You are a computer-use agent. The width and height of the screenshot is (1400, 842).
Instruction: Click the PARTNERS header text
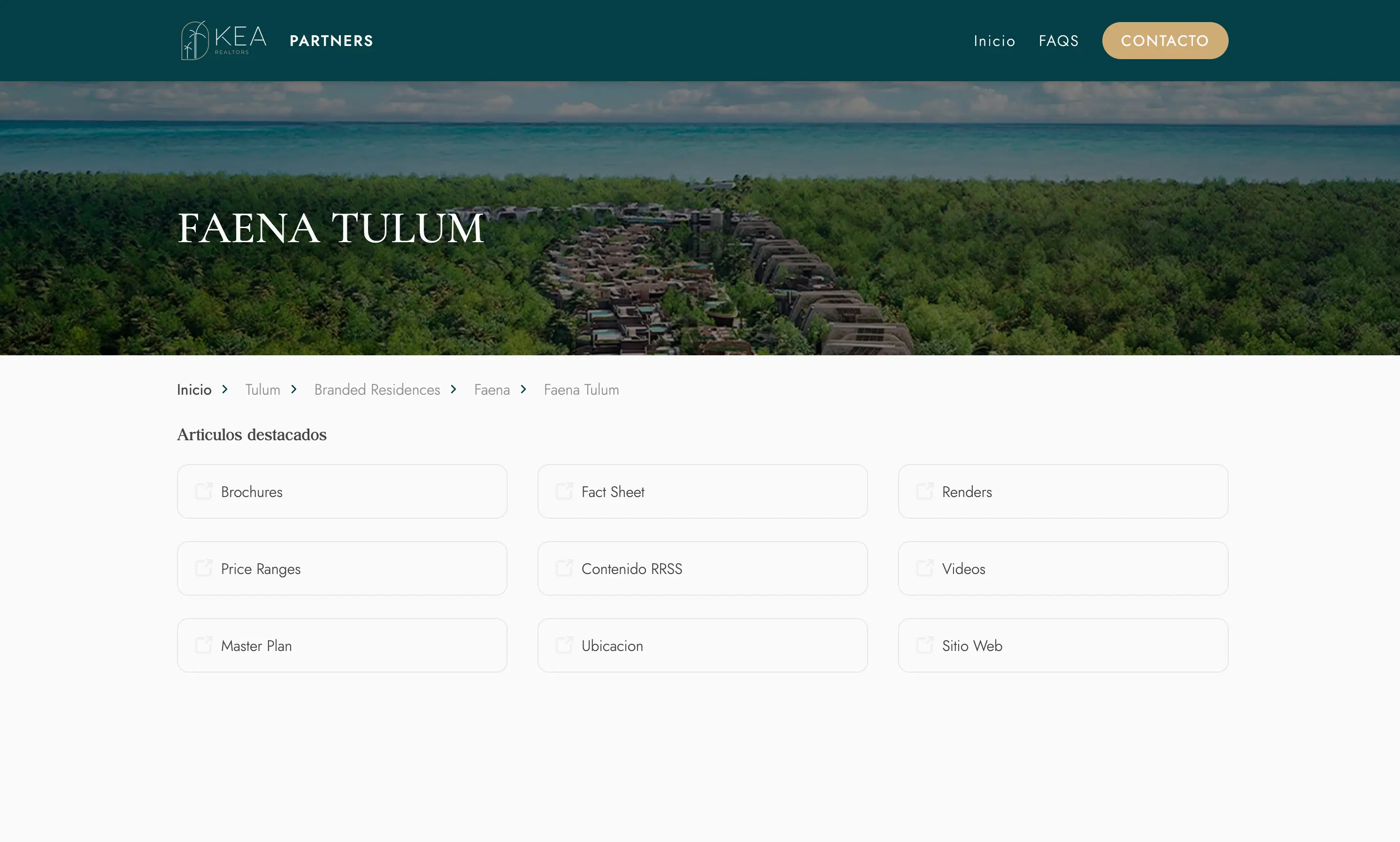point(331,41)
